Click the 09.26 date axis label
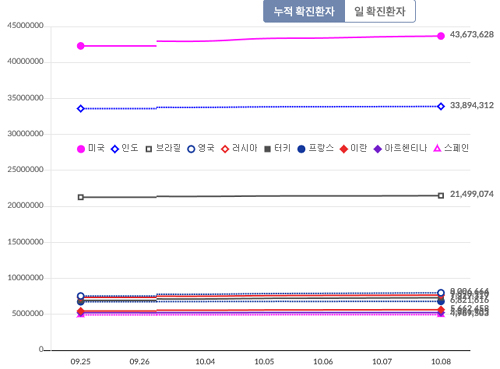Image resolution: width=500 pixels, height=369 pixels. 139,361
